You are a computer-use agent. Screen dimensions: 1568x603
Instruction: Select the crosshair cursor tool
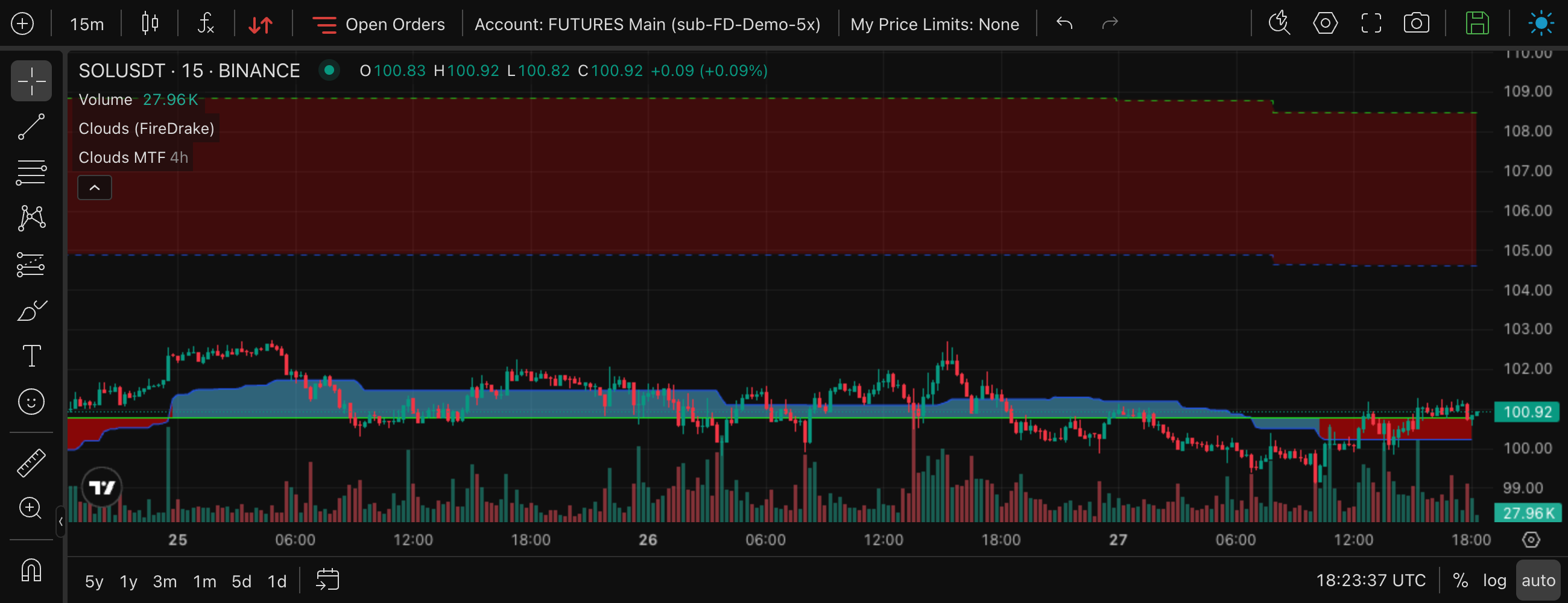click(31, 80)
